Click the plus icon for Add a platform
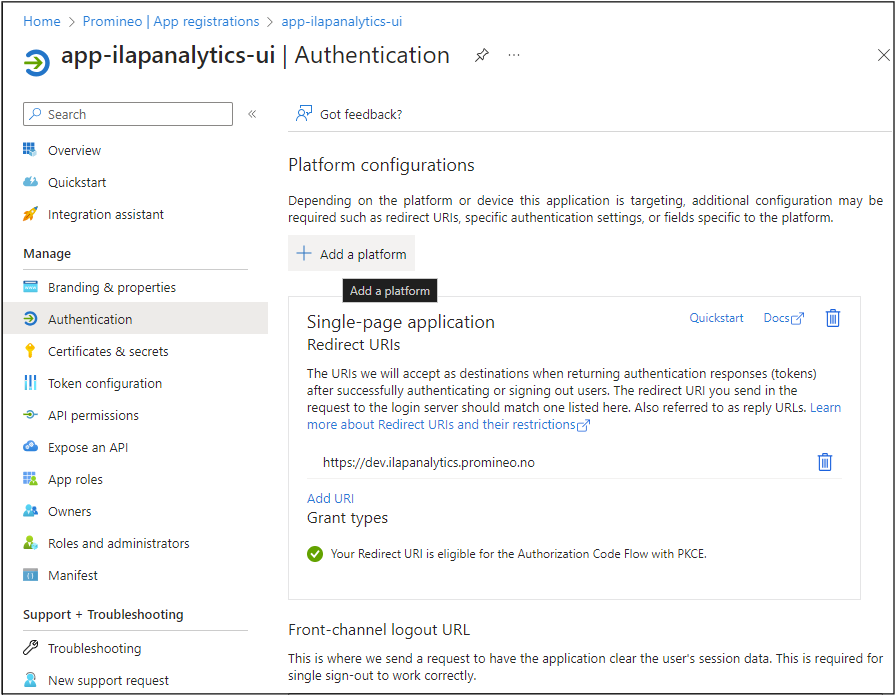The image size is (895, 695). [x=304, y=253]
